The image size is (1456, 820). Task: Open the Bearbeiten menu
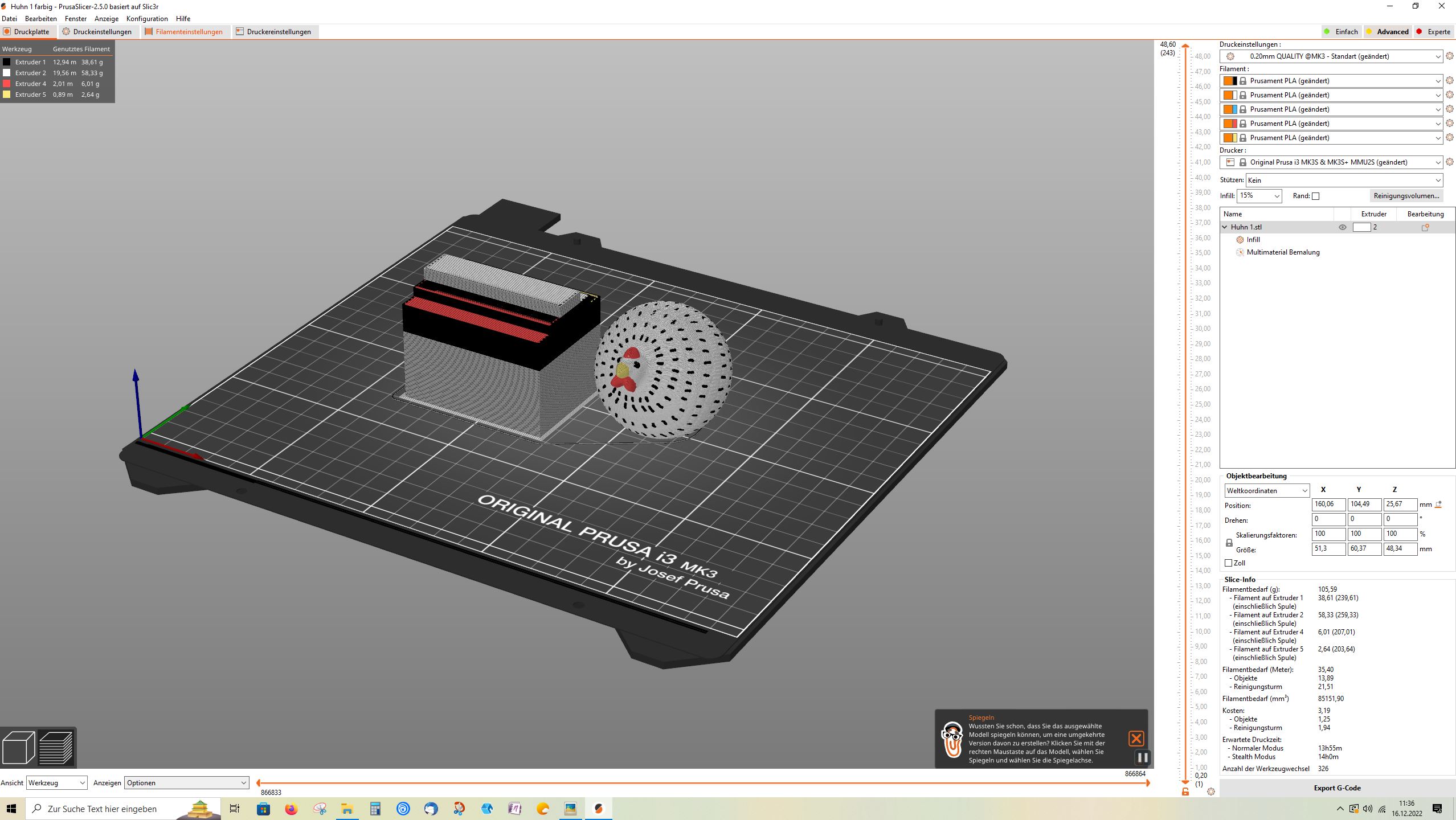[40, 19]
